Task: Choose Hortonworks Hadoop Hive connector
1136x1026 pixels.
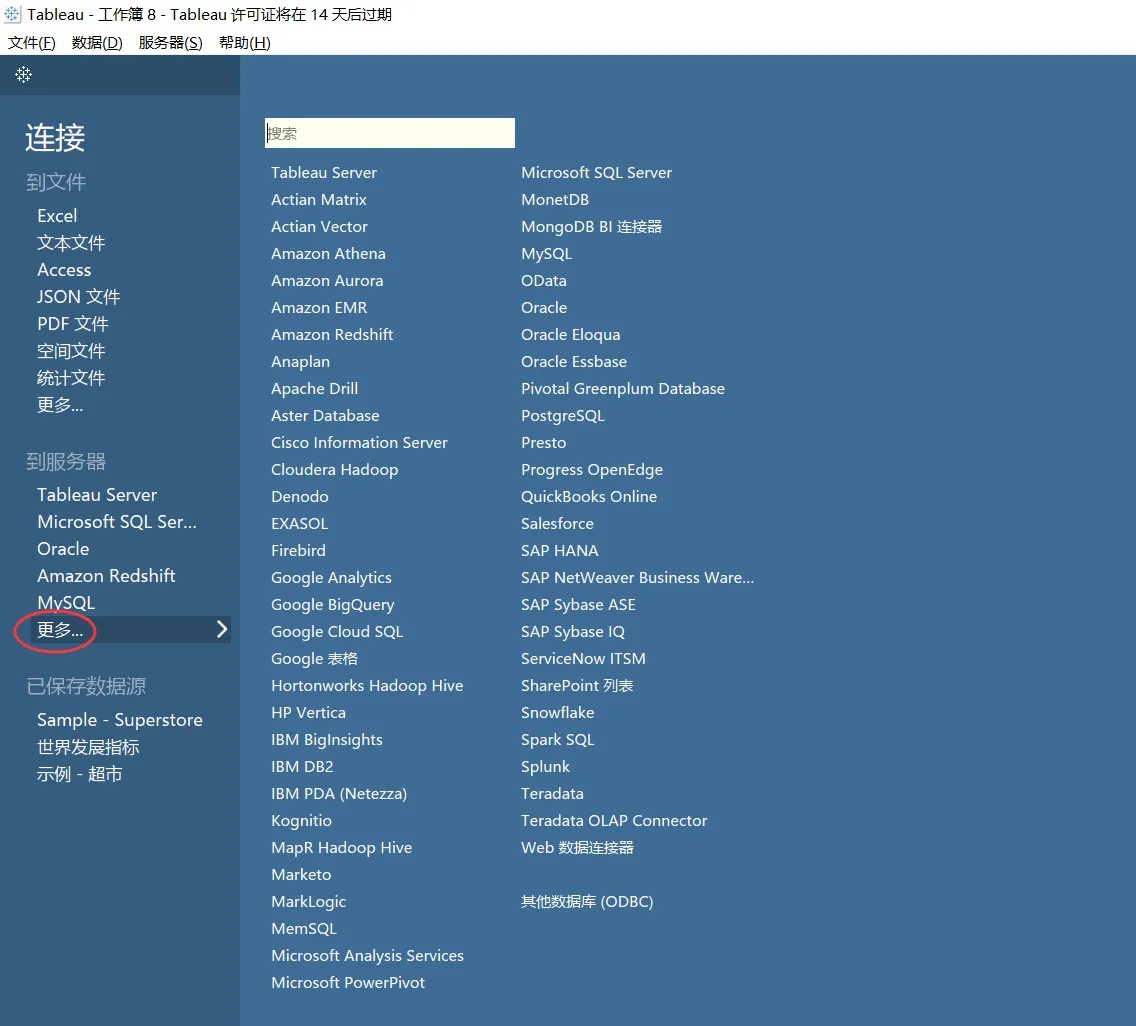Action: [x=367, y=685]
